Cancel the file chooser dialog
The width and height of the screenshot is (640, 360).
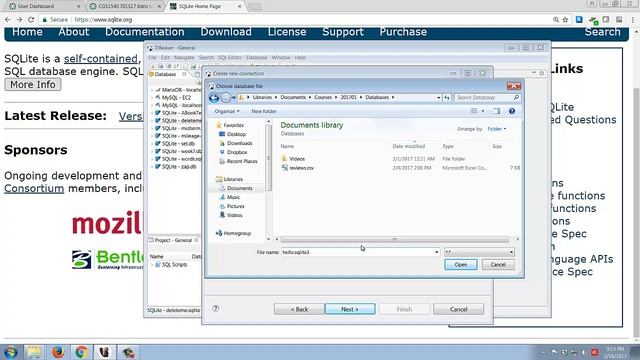pos(498,264)
